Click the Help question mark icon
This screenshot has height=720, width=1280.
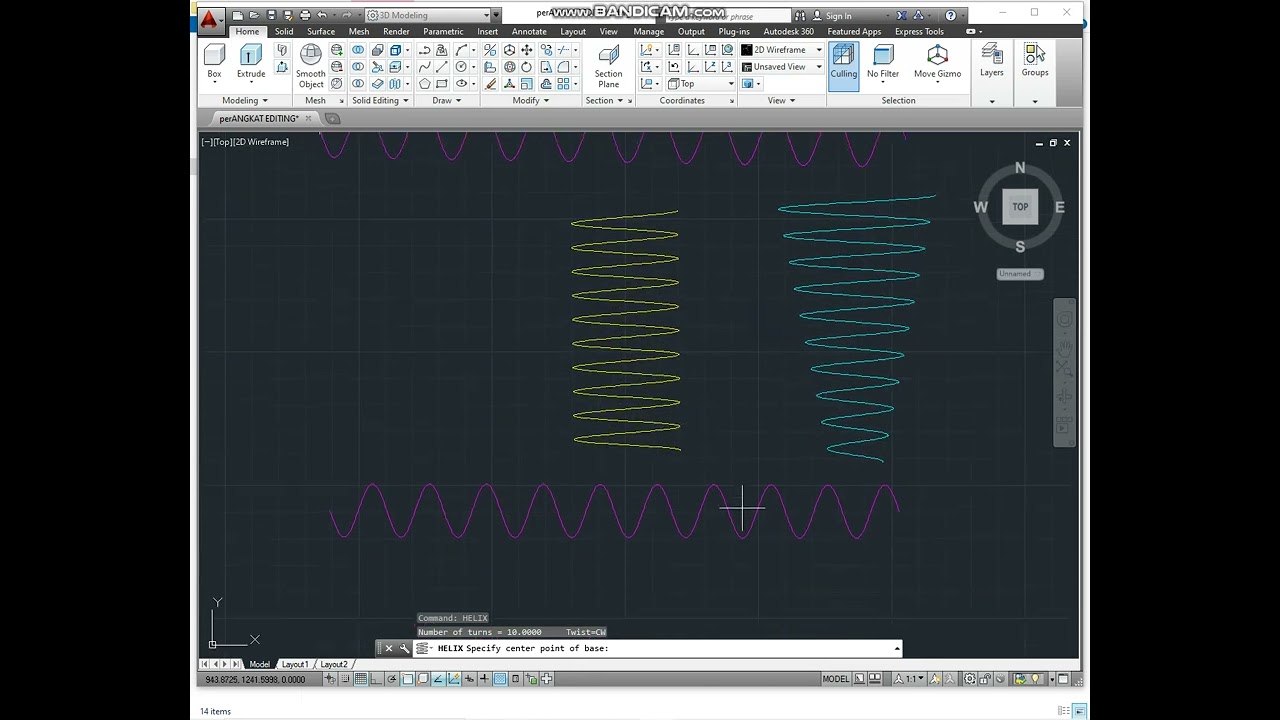(x=950, y=15)
